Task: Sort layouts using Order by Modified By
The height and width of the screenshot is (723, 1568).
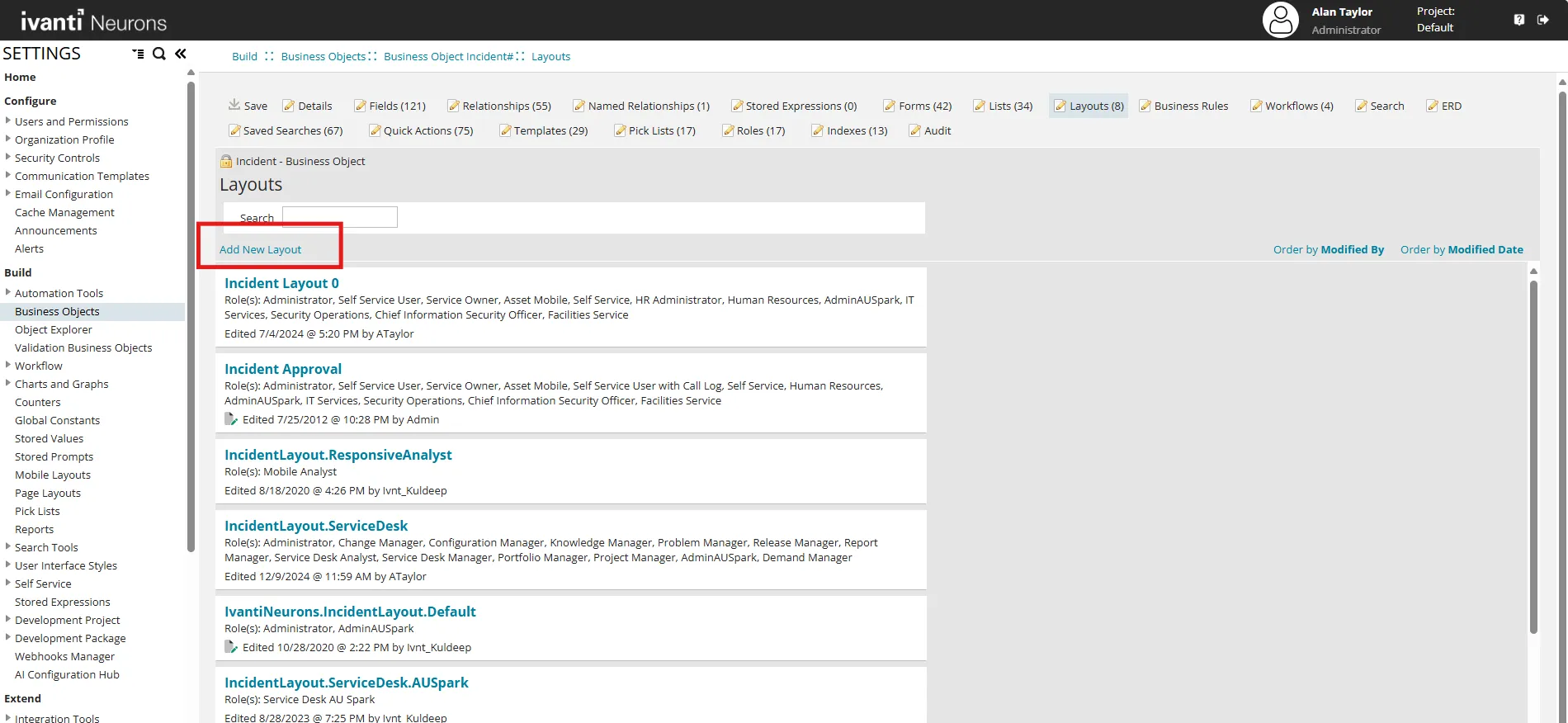Action: (1329, 249)
